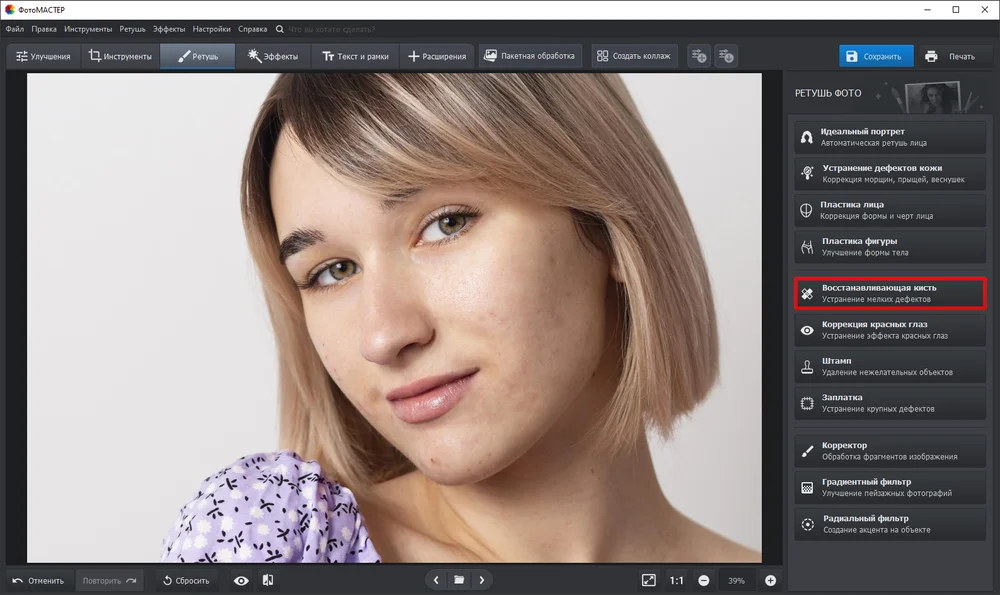Select the Корректор tool
The height and width of the screenshot is (595, 1000).
890,451
